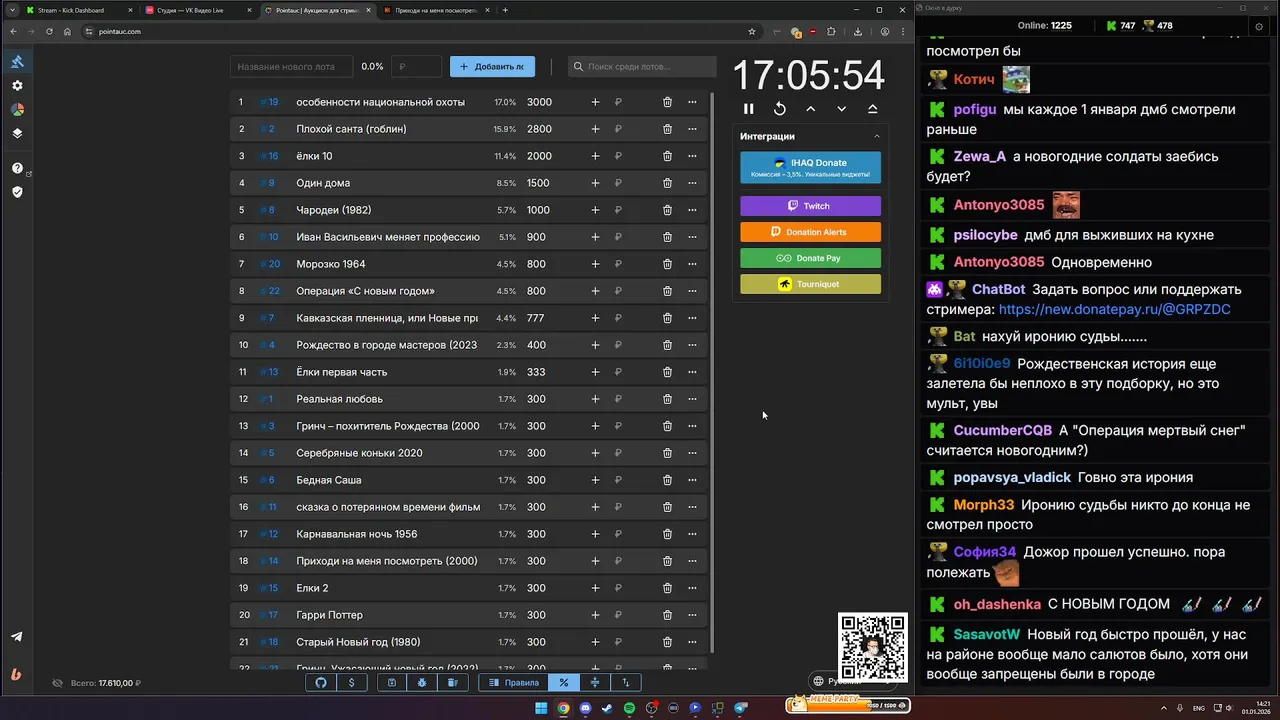
Task: Open the auction hammer icon in sidebar
Action: point(17,61)
